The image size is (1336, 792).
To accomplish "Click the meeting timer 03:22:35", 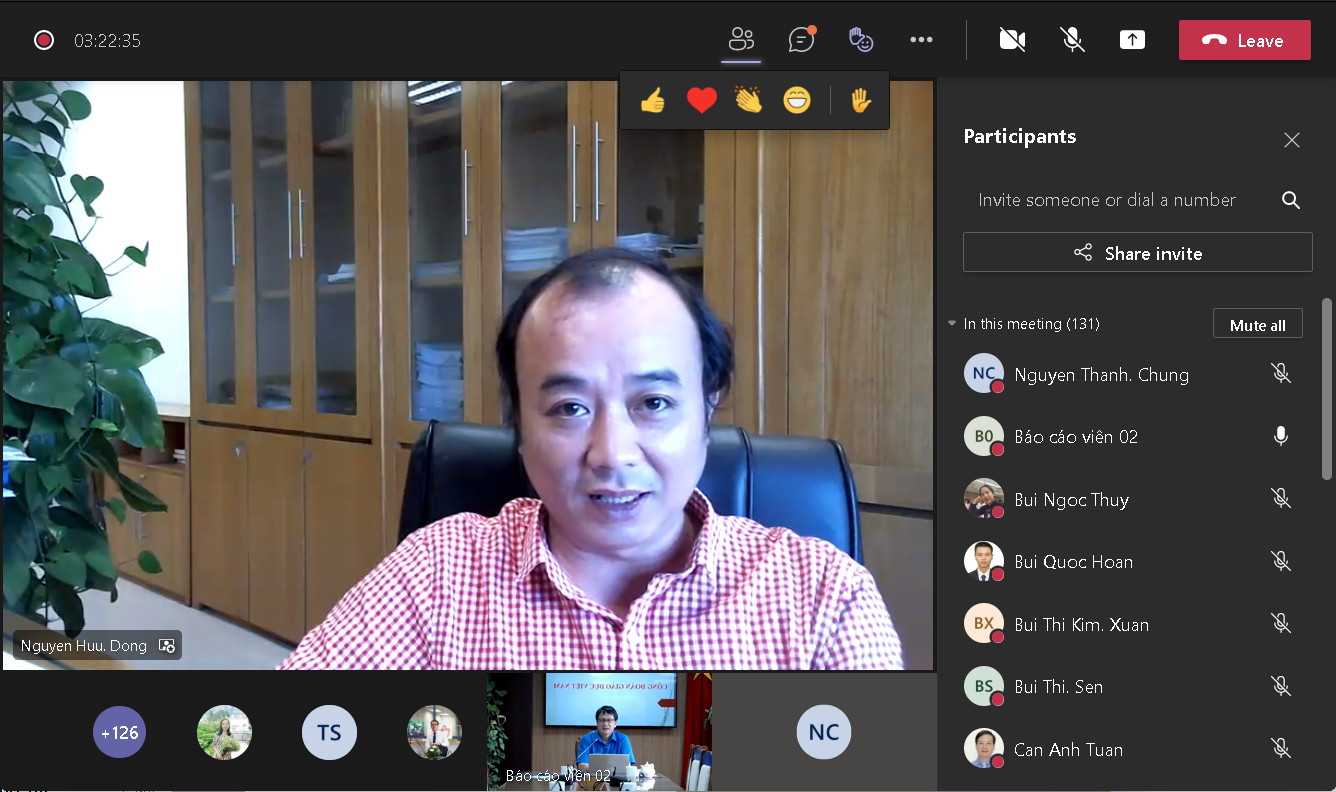I will [107, 41].
